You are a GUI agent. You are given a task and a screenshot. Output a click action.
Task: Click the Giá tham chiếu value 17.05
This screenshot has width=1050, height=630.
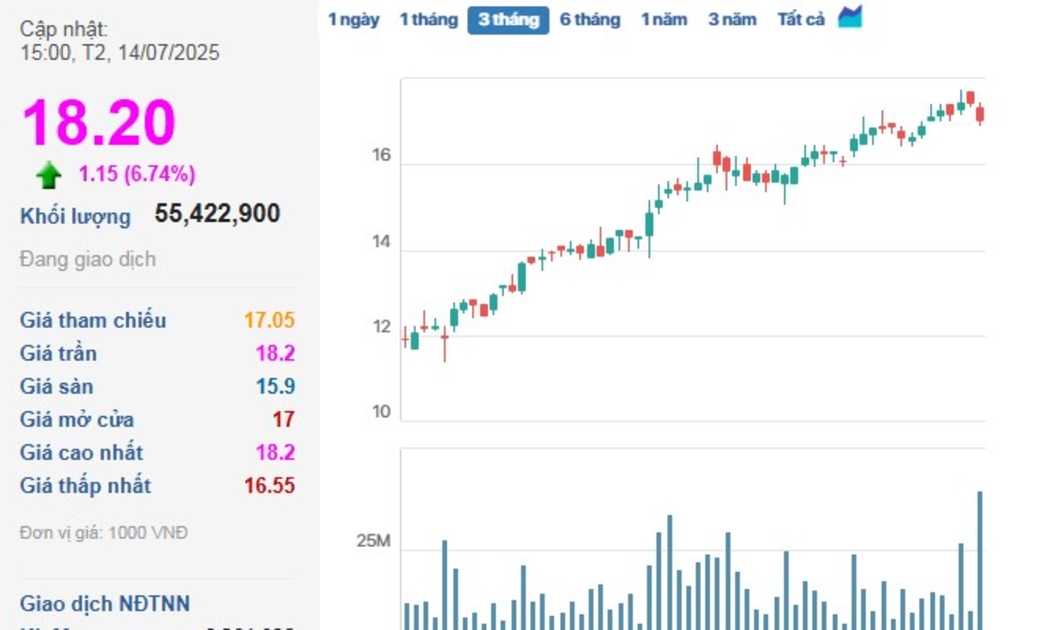[269, 321]
